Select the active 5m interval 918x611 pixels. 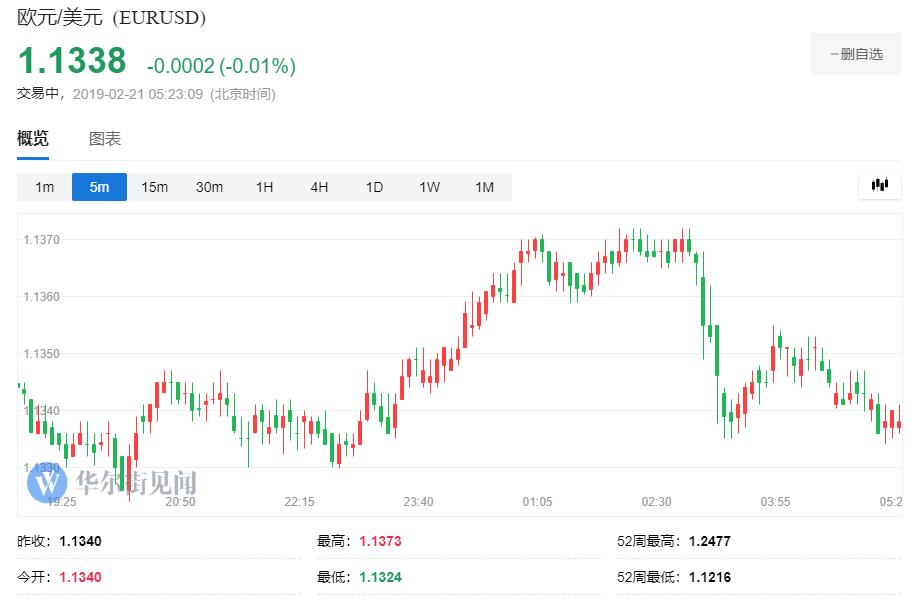(x=99, y=187)
